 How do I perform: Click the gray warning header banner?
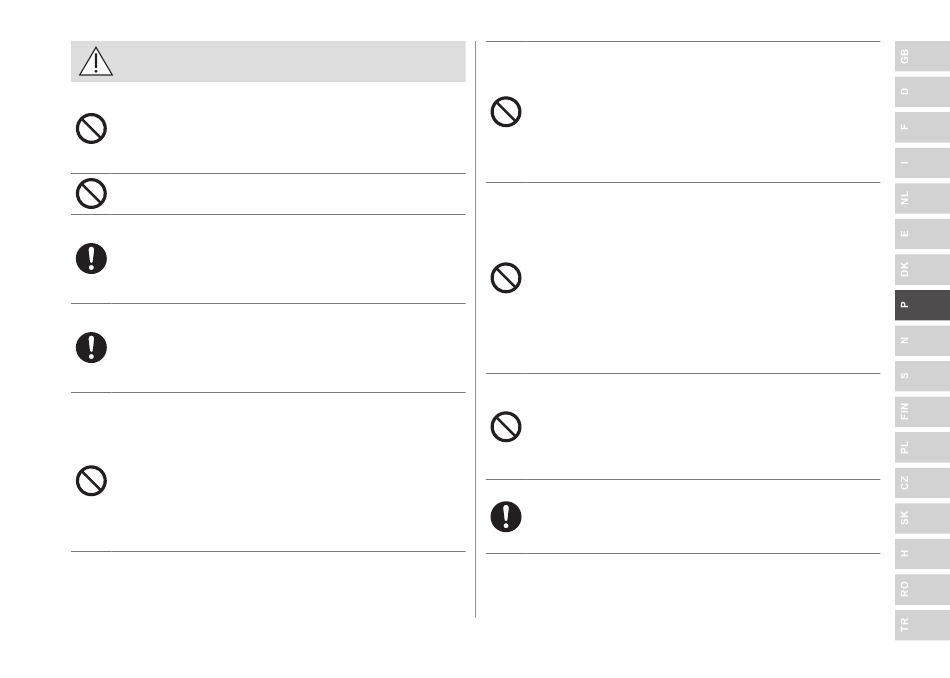click(x=268, y=61)
